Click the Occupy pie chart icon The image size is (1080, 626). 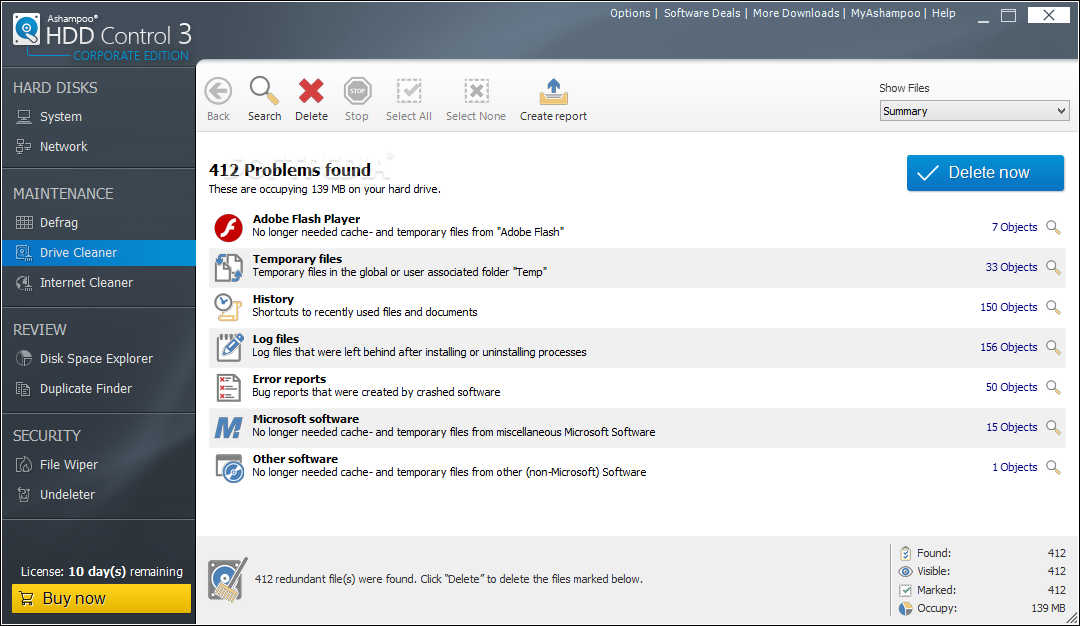click(x=905, y=608)
